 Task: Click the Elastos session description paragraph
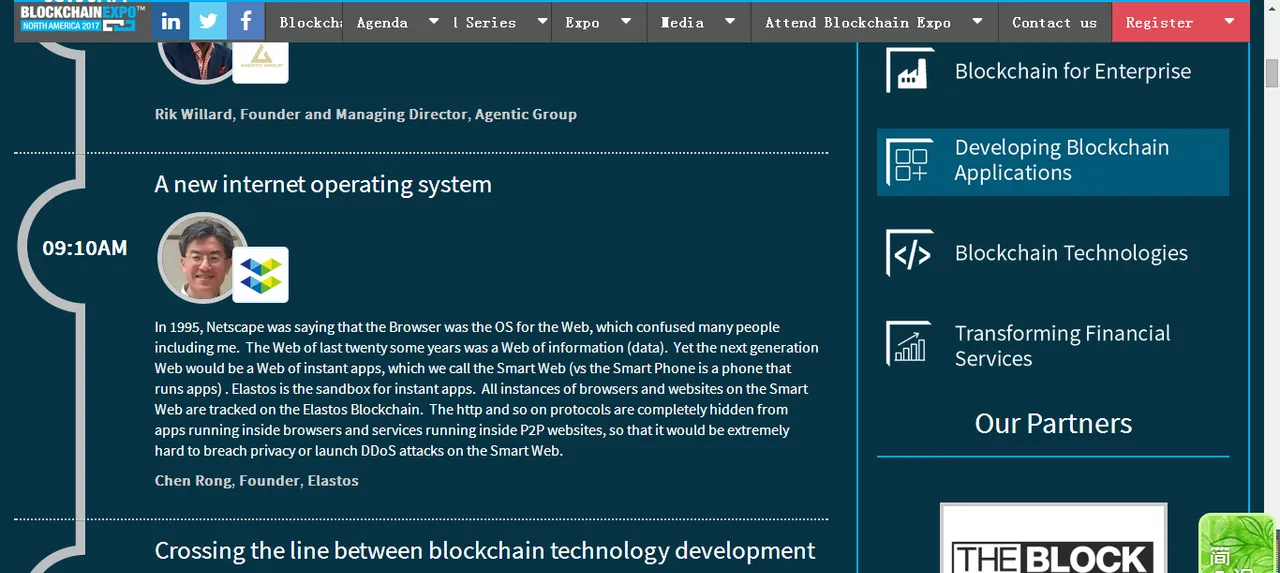[486, 389]
